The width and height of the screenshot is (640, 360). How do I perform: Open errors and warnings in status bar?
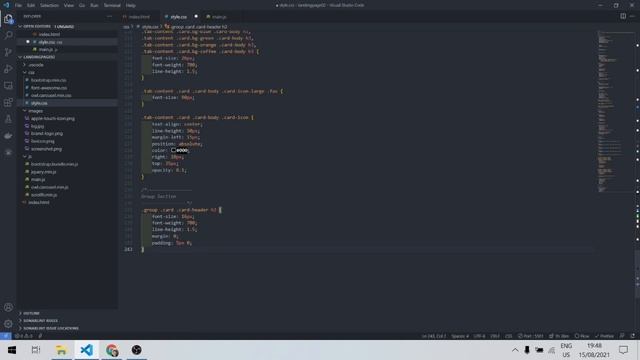[23, 336]
